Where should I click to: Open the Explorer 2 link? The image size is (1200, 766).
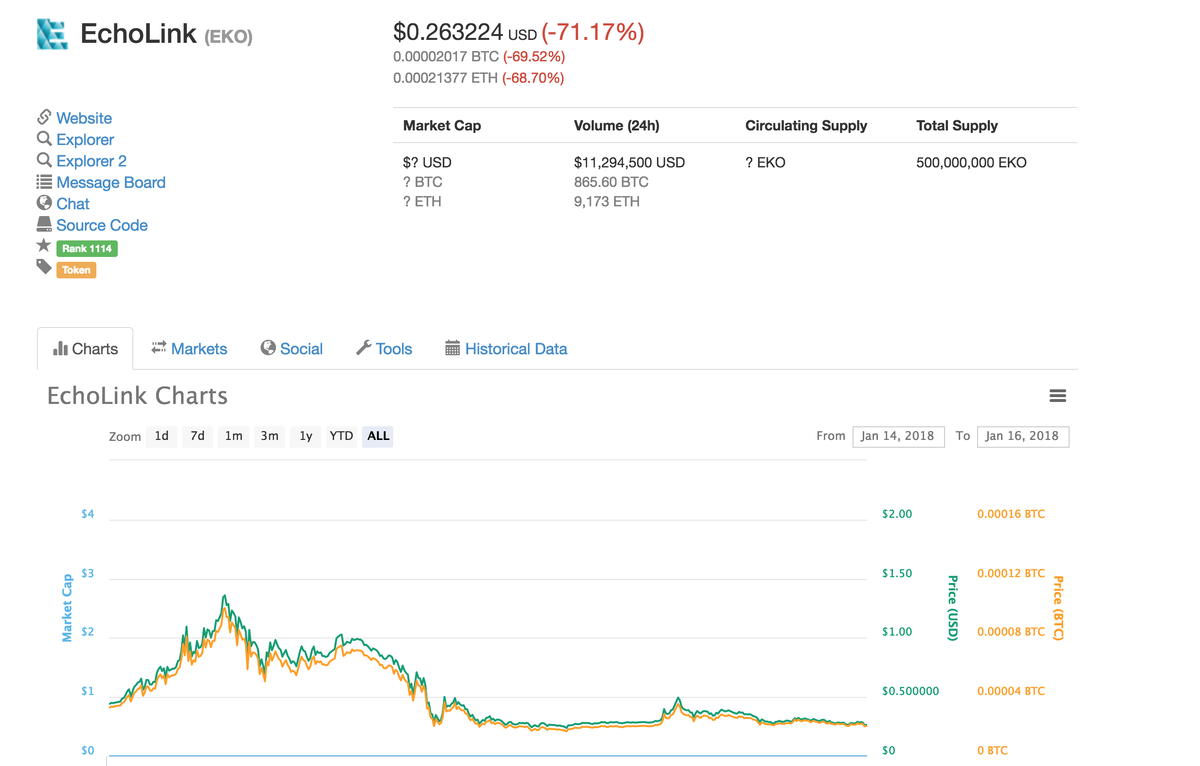coord(91,161)
